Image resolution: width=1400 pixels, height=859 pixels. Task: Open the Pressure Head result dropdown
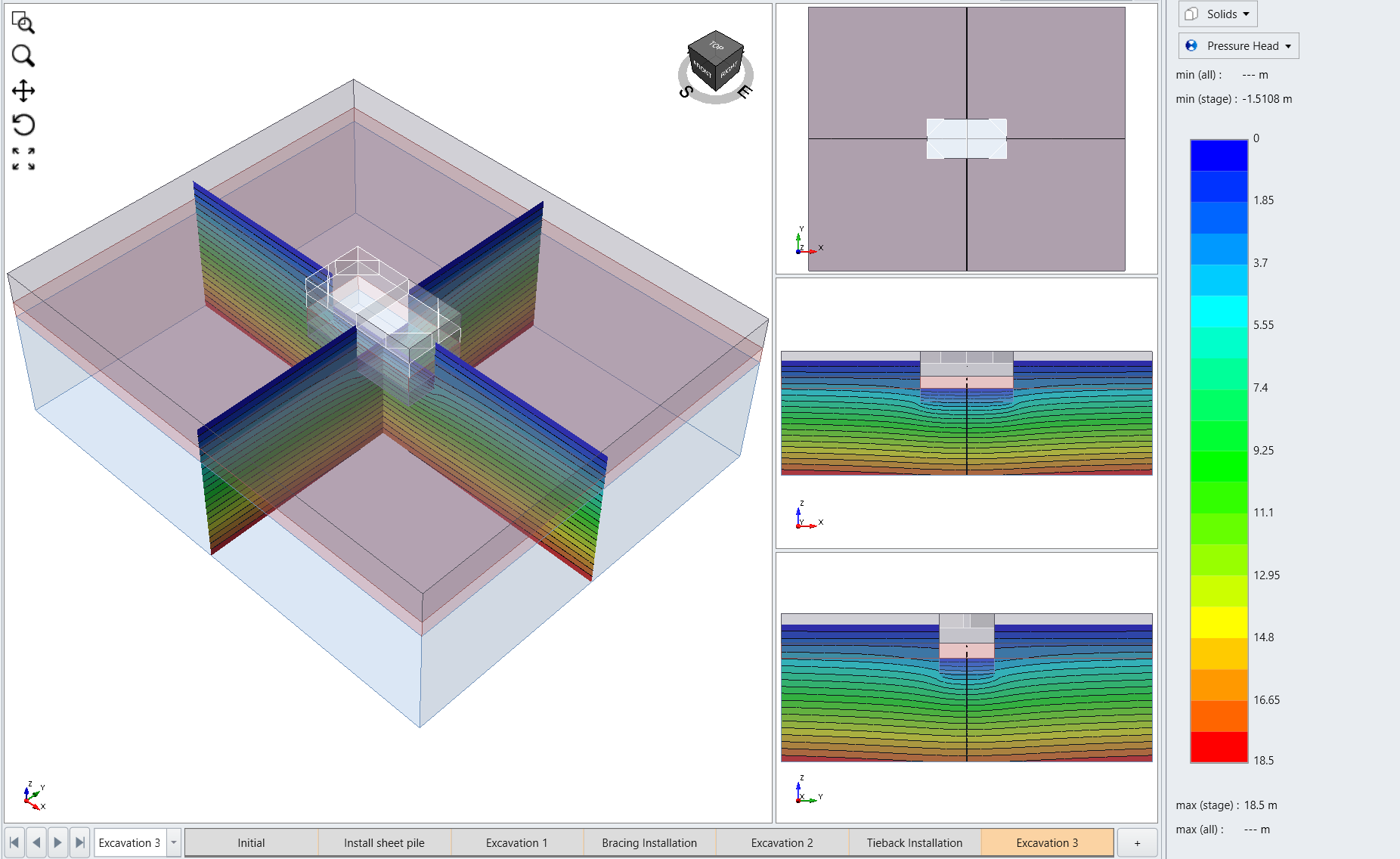coord(1238,45)
